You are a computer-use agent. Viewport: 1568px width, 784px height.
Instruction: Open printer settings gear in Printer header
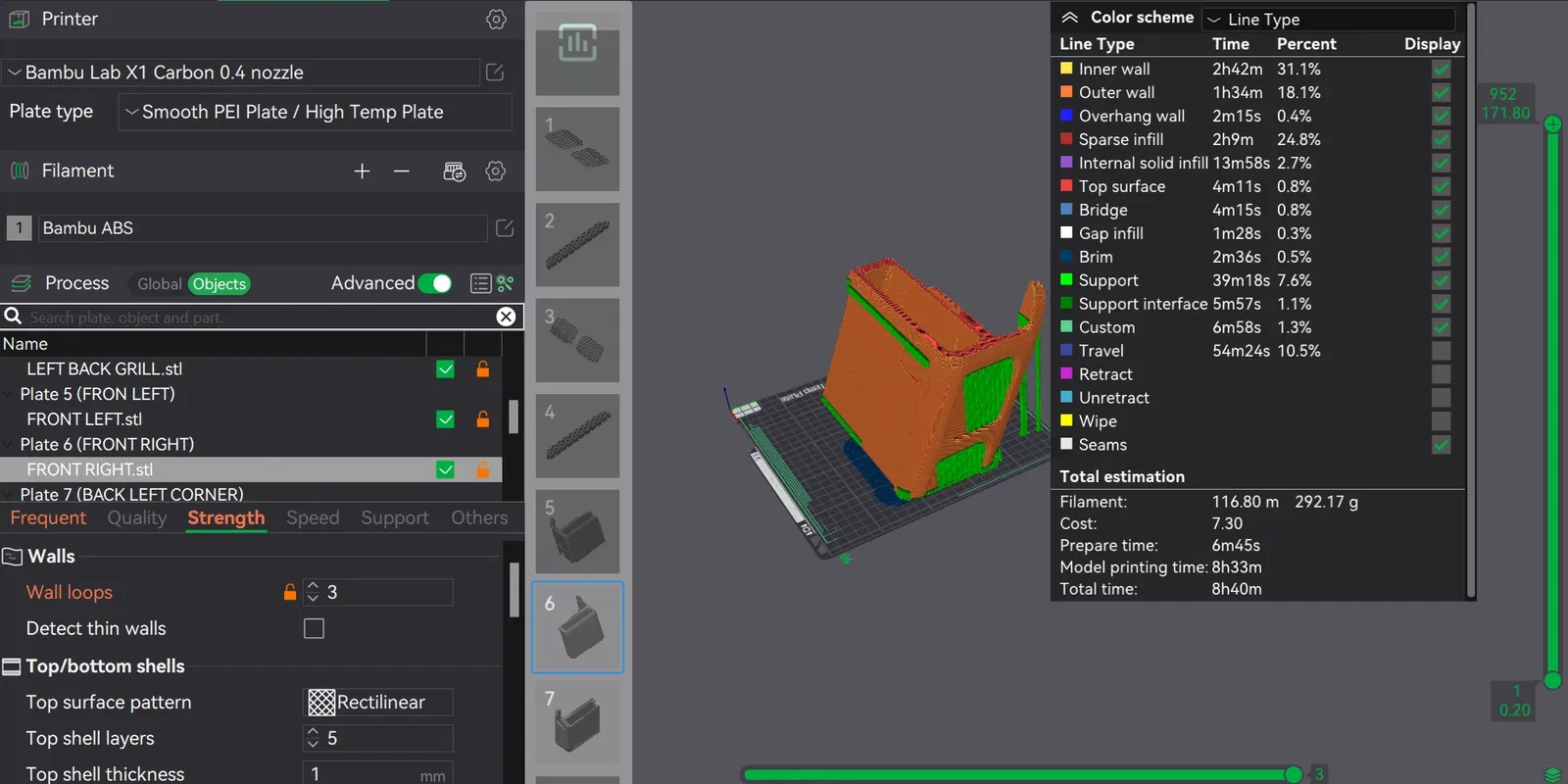click(x=496, y=20)
